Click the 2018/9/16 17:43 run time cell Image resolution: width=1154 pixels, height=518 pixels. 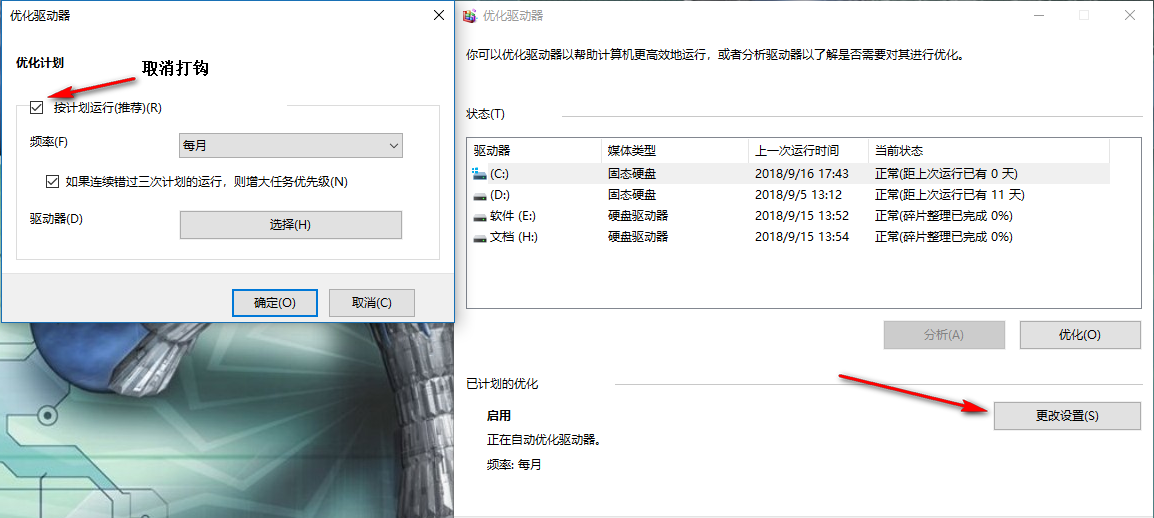(802, 174)
